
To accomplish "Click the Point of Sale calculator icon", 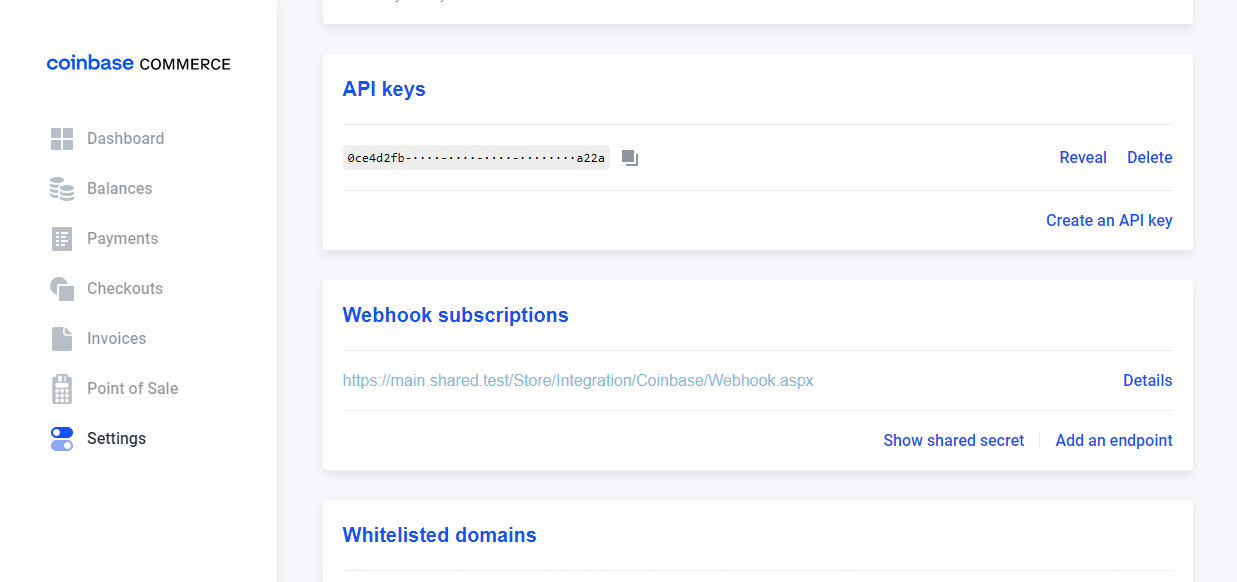I will pyautogui.click(x=62, y=389).
